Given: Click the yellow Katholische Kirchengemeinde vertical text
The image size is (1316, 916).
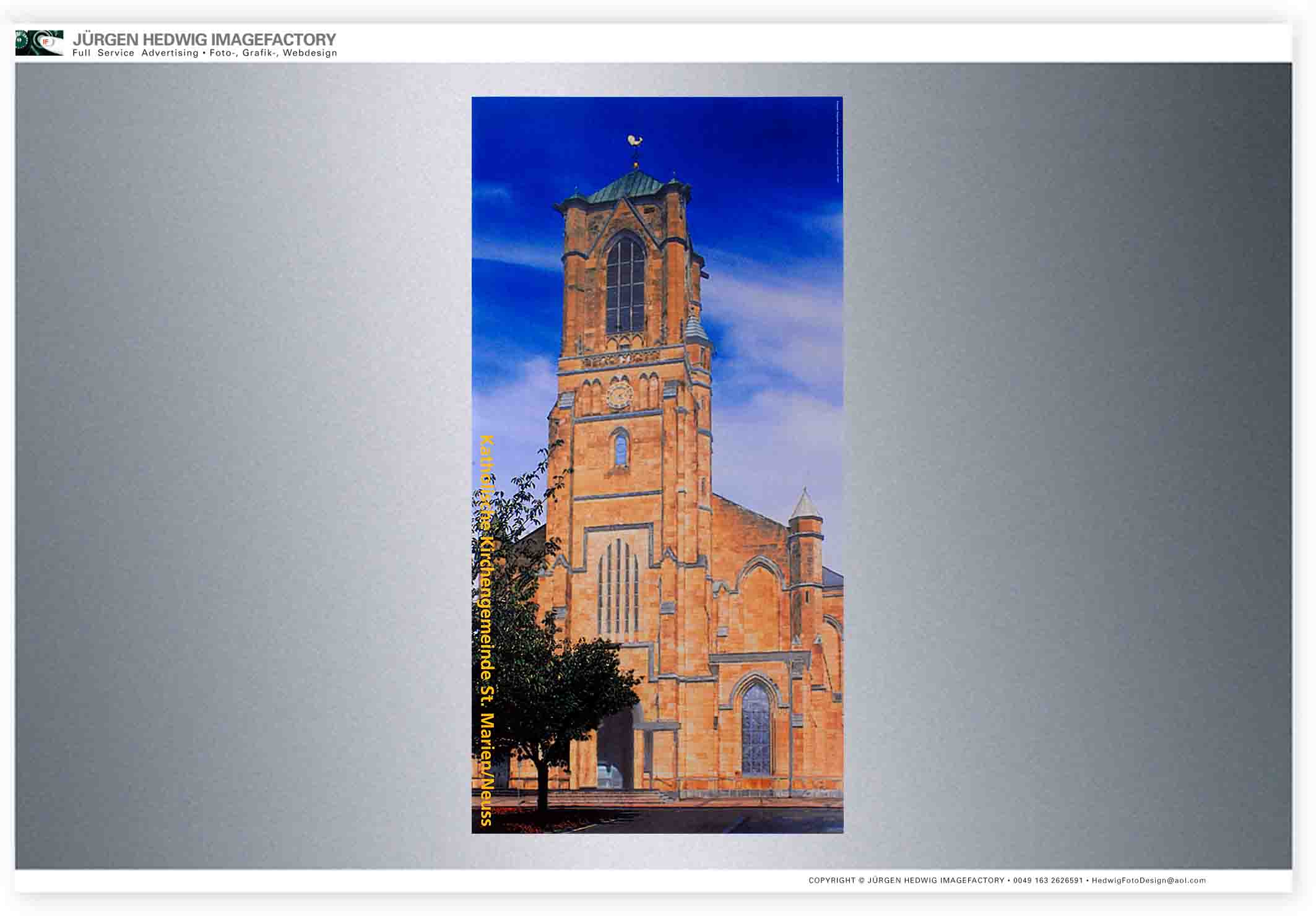Looking at the screenshot, I should coord(486,629).
